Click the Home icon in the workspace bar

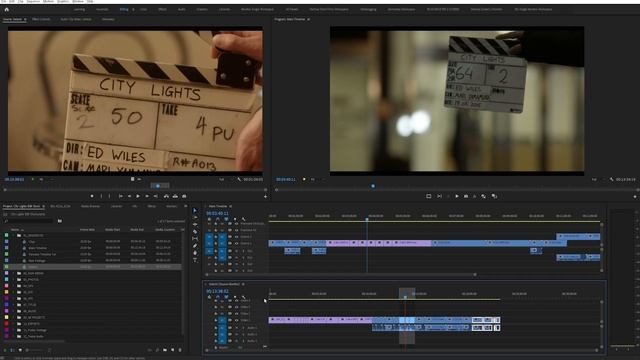coord(6,9)
